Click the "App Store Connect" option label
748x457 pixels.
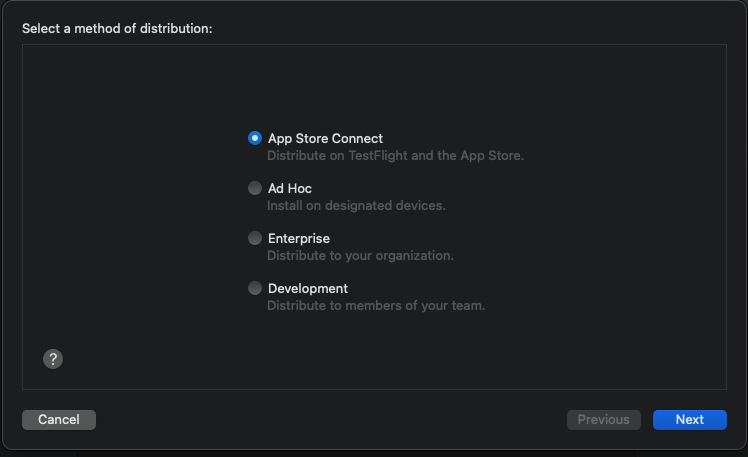(325, 138)
